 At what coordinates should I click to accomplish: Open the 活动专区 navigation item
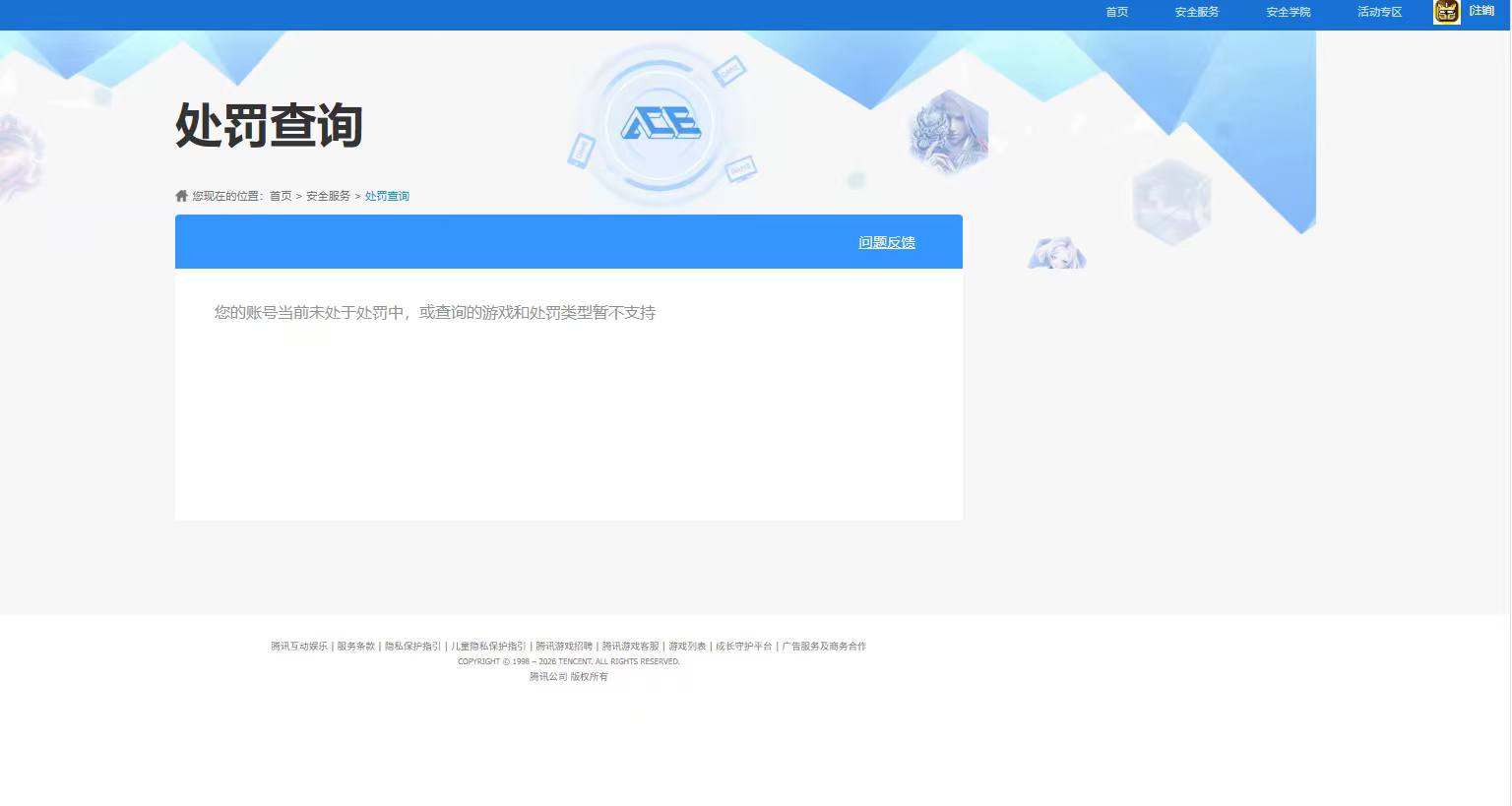1379,12
